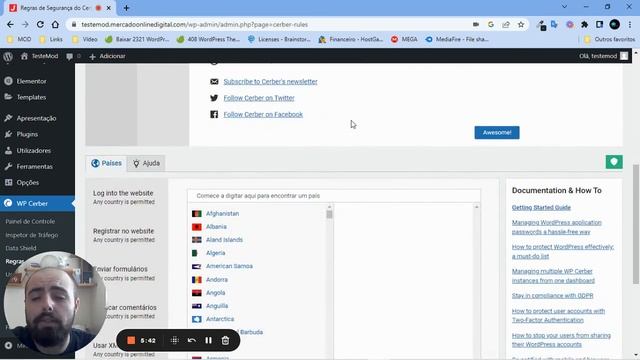Image resolution: width=640 pixels, height=360 pixels.
Task: Open Subscribe to Cerber's newsletter link
Action: [x=270, y=82]
